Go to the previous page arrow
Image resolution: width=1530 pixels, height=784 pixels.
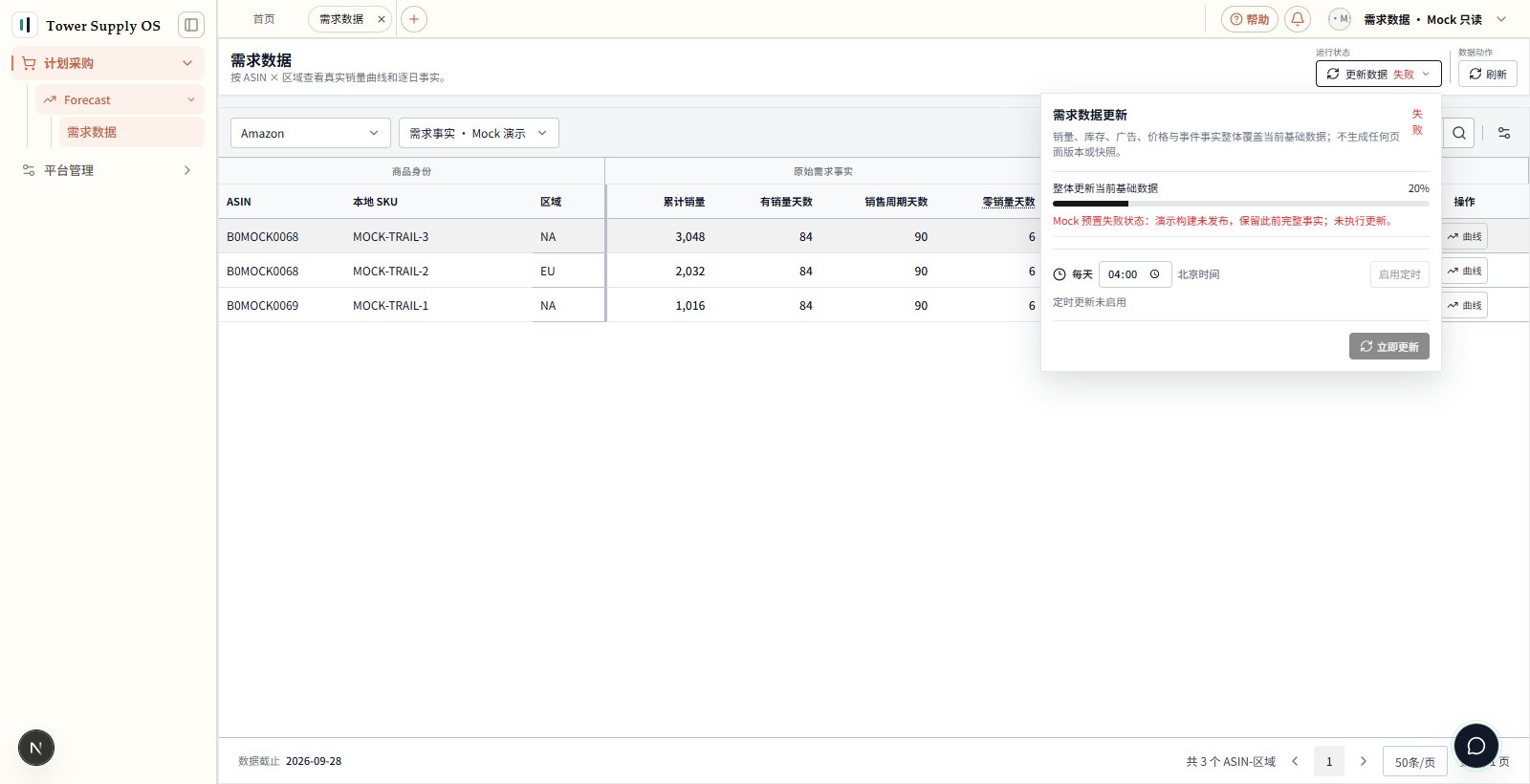(1295, 761)
